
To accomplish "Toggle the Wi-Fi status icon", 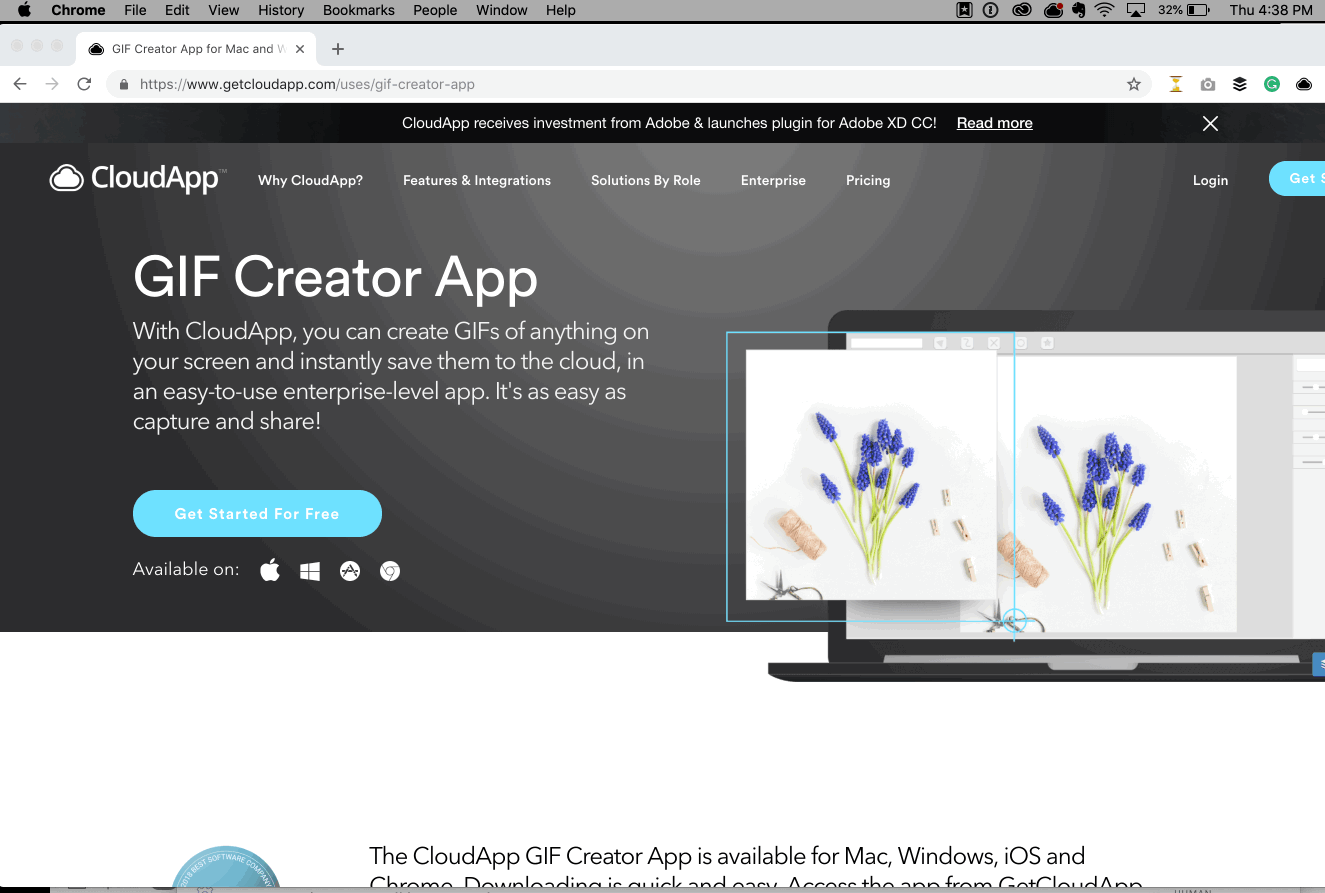I will (x=1103, y=10).
